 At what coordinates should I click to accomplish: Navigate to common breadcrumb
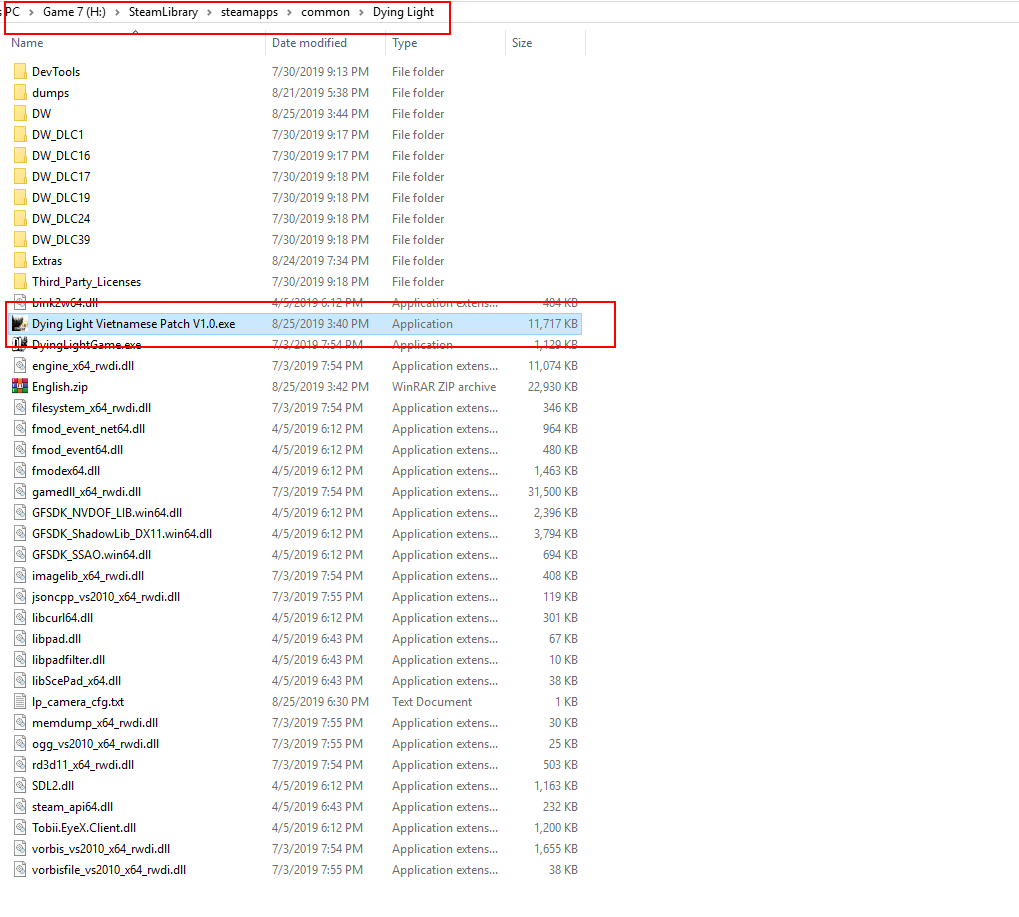coord(325,12)
